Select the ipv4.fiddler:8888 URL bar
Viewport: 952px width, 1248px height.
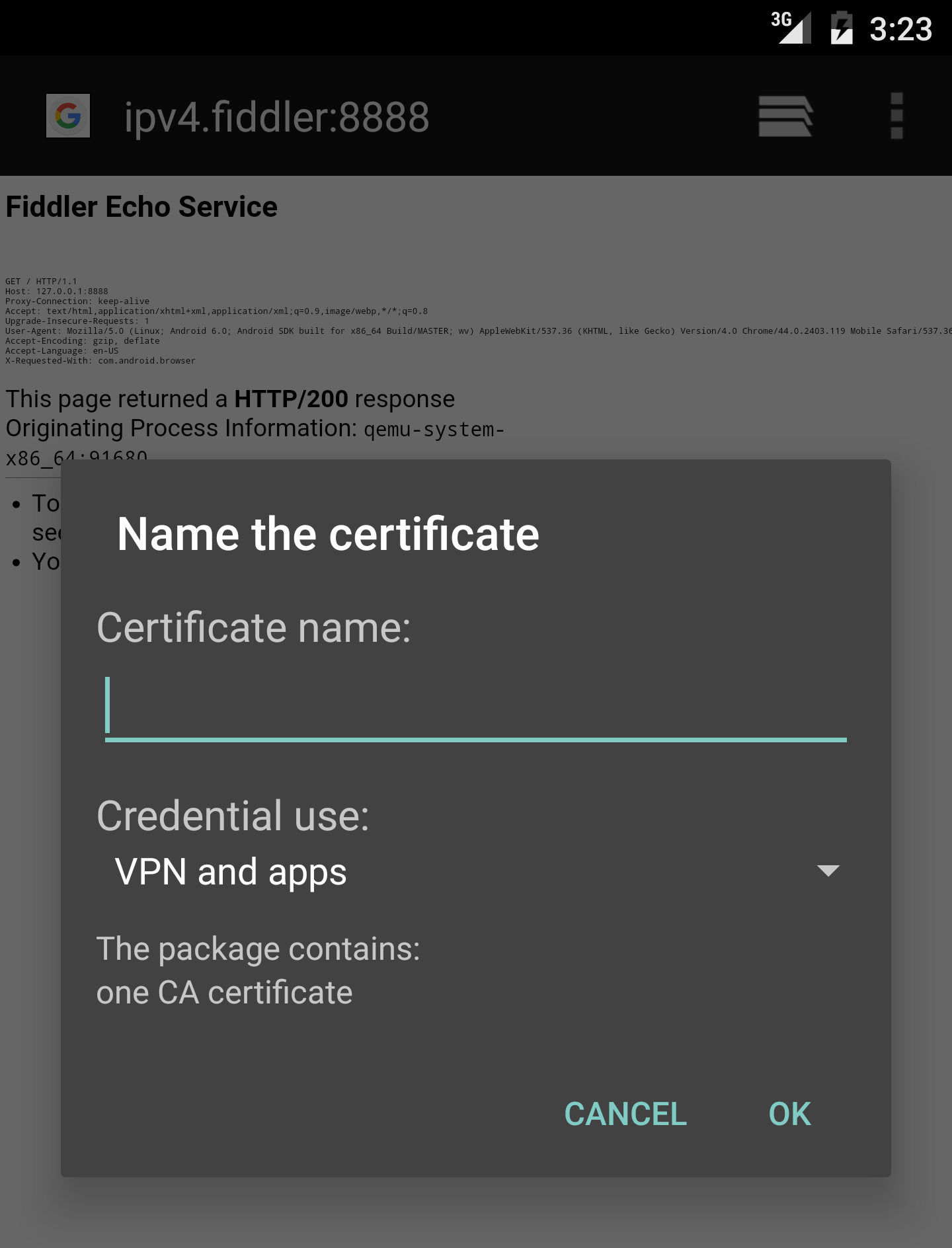point(277,117)
